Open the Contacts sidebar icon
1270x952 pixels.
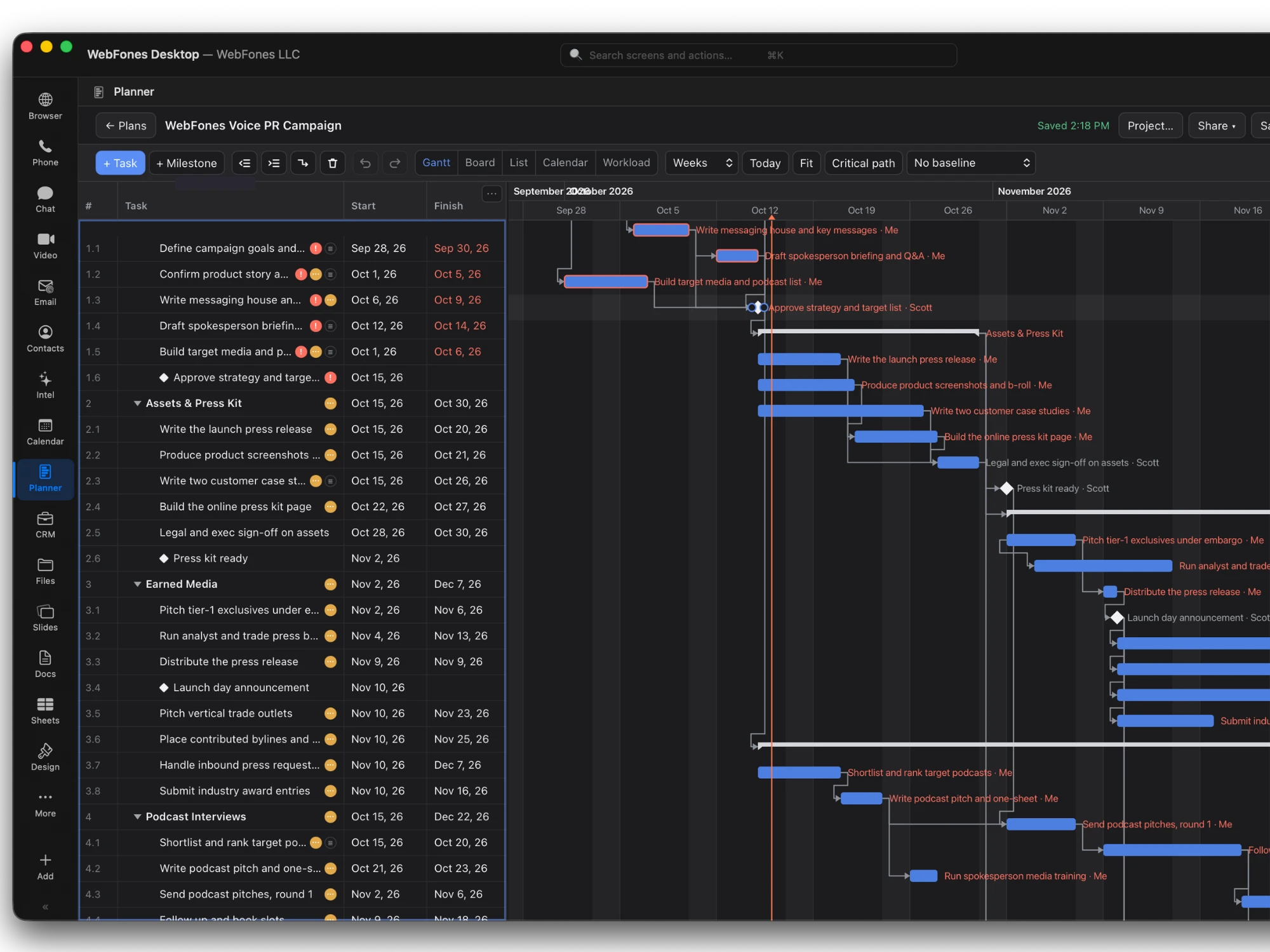point(45,339)
